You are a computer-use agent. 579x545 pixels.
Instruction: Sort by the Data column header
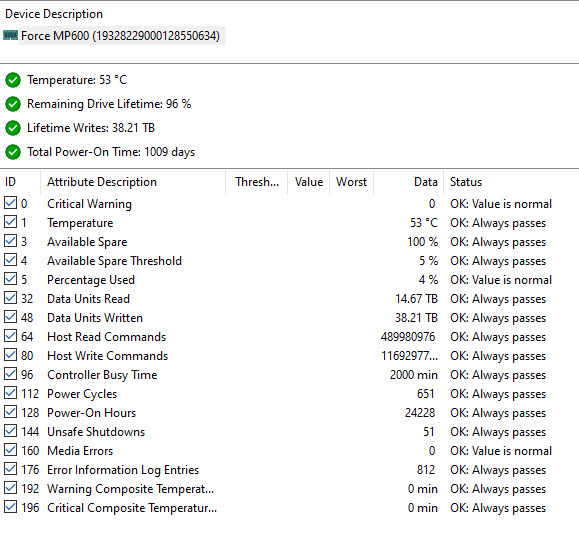tap(408, 182)
